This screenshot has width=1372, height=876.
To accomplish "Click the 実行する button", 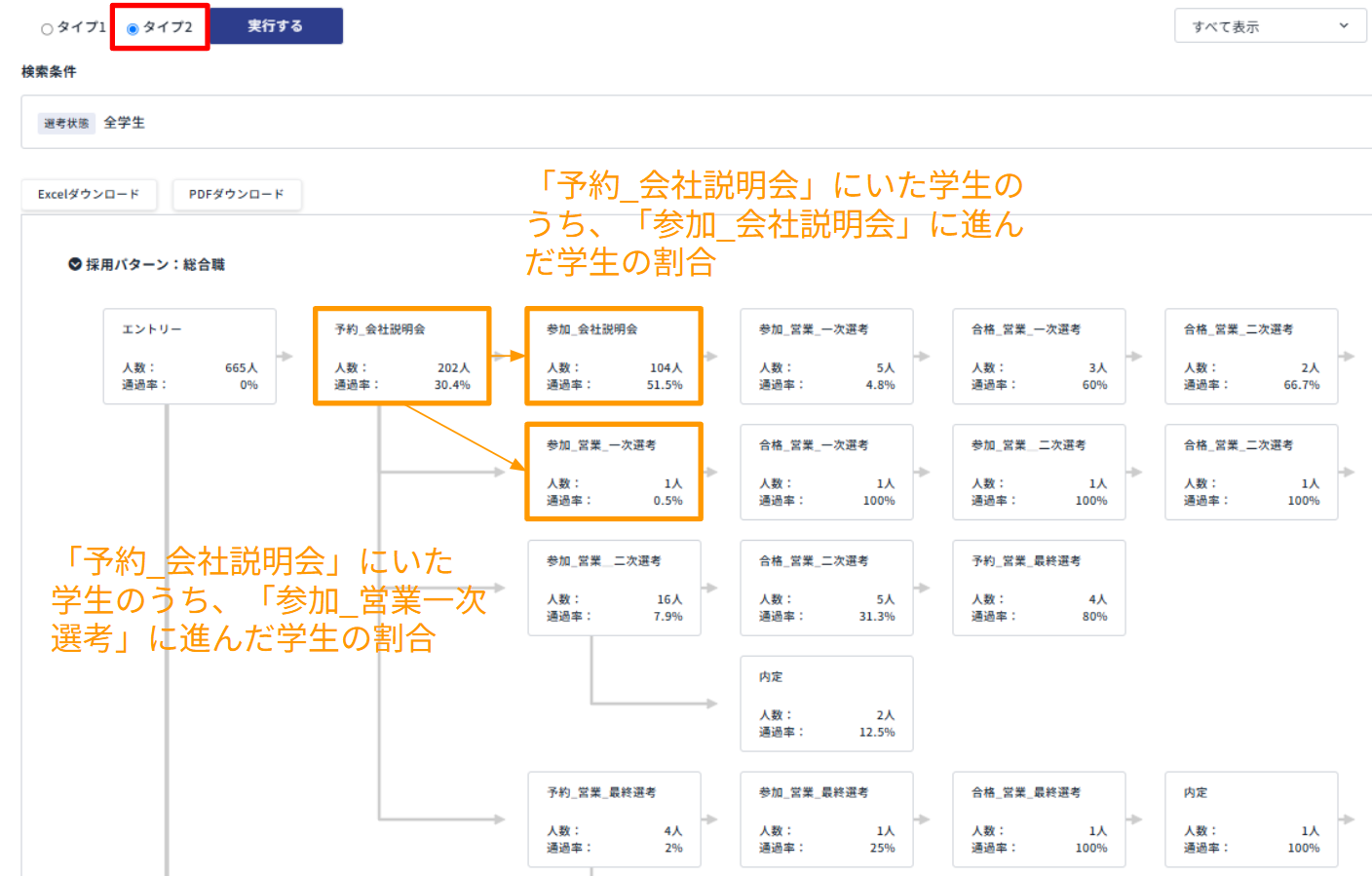I will [276, 26].
